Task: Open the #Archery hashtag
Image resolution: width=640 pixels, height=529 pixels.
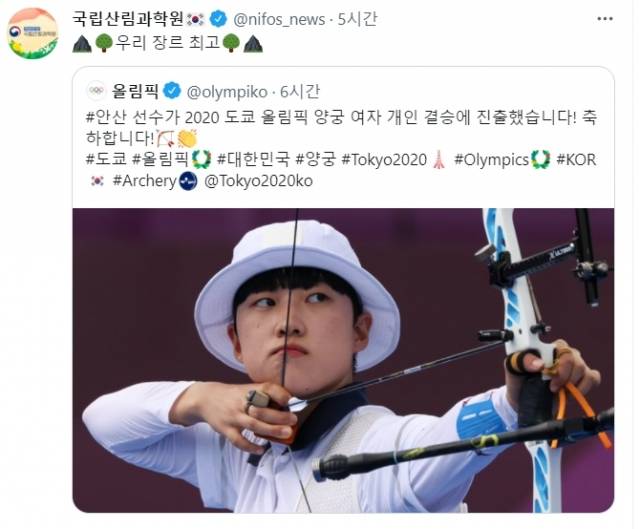Action: click(144, 181)
